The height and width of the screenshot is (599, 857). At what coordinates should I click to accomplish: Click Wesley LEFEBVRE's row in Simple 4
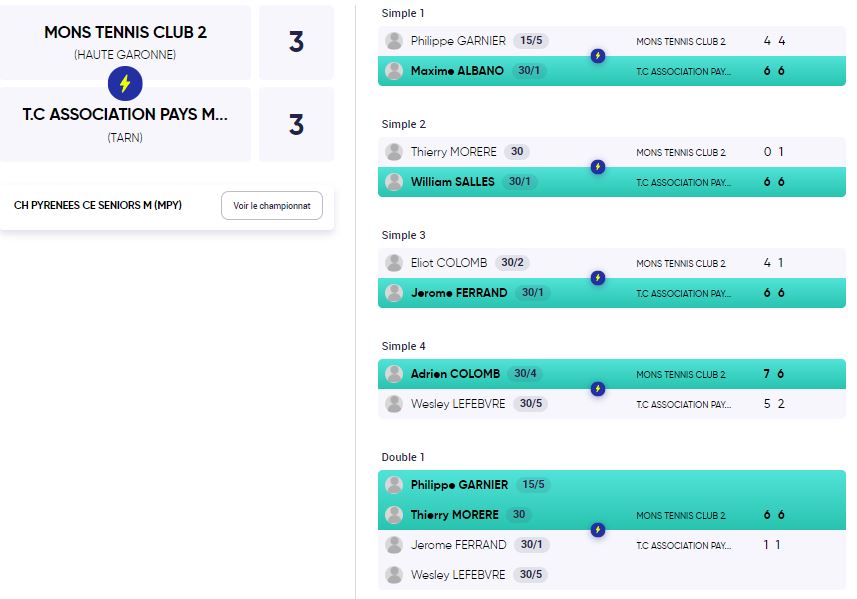pos(612,404)
